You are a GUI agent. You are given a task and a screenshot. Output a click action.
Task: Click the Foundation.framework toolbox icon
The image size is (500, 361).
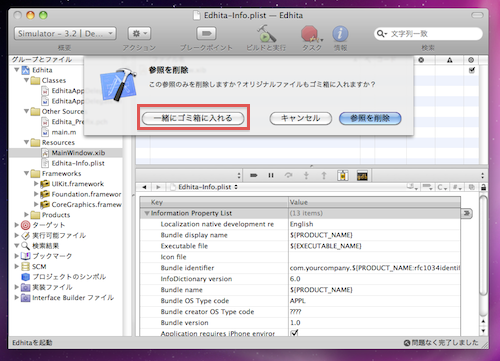pos(45,194)
